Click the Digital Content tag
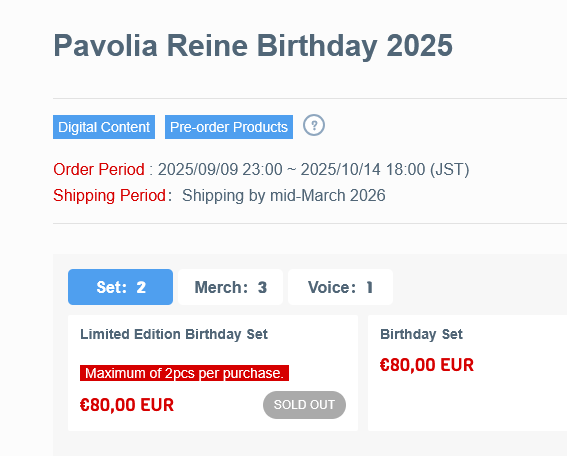Viewport: 567px width, 456px height. 104,127
